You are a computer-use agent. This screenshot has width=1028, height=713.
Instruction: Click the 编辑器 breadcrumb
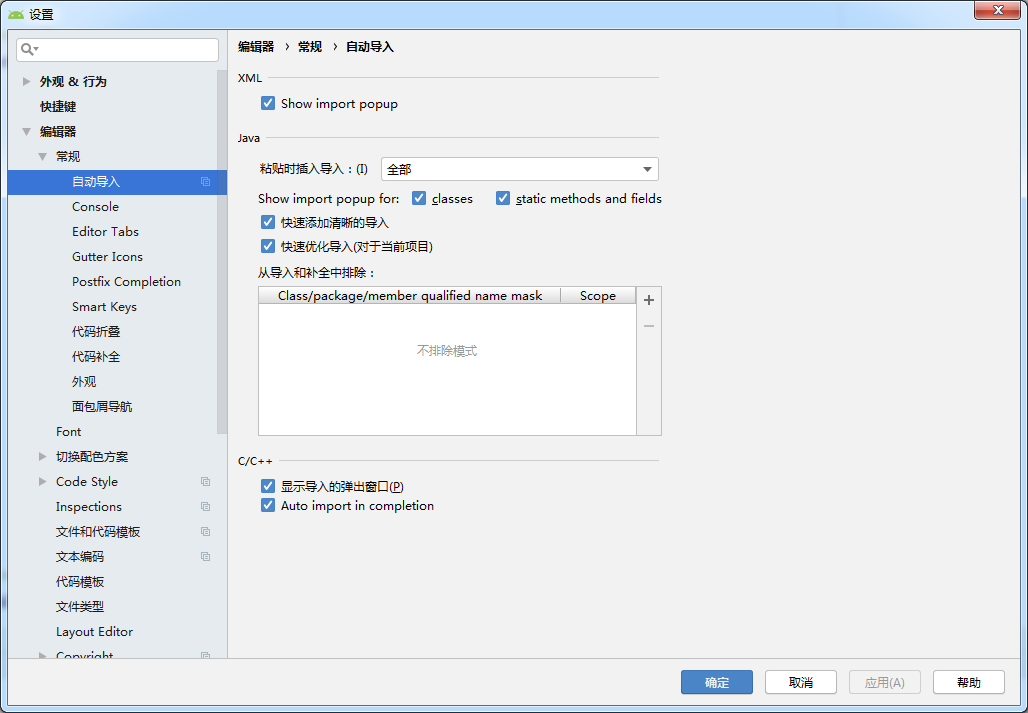(x=256, y=47)
